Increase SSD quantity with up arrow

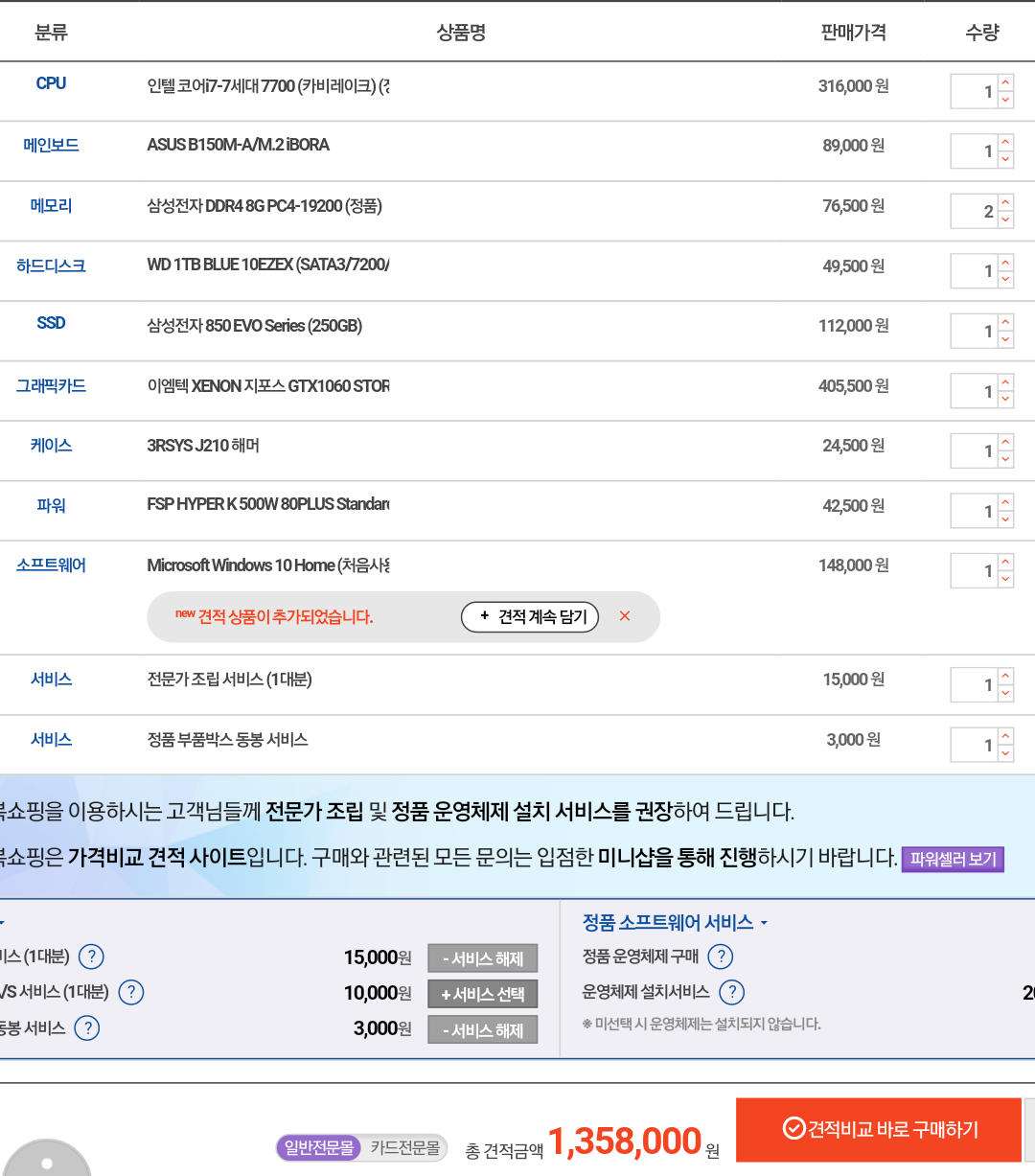click(1005, 323)
